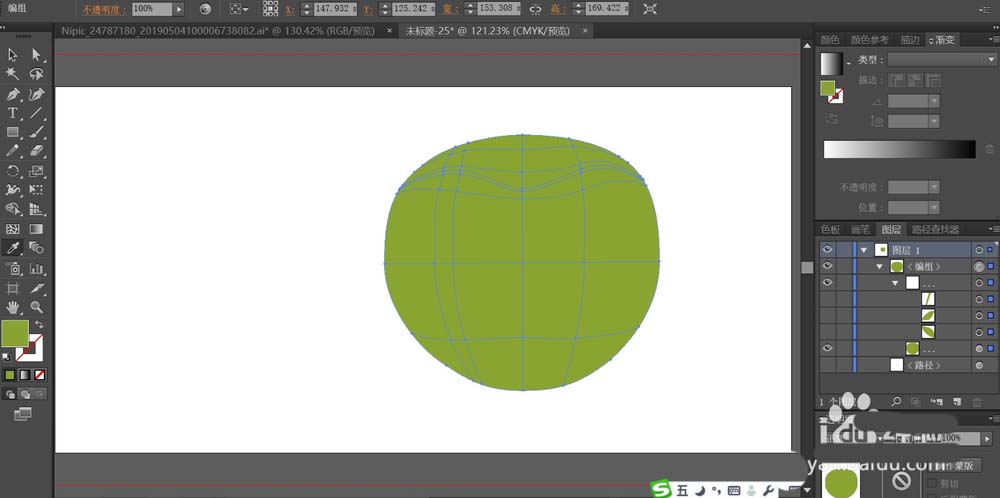Open the change screen mode button
Screen dimensions: 1000x498
coord(22,414)
